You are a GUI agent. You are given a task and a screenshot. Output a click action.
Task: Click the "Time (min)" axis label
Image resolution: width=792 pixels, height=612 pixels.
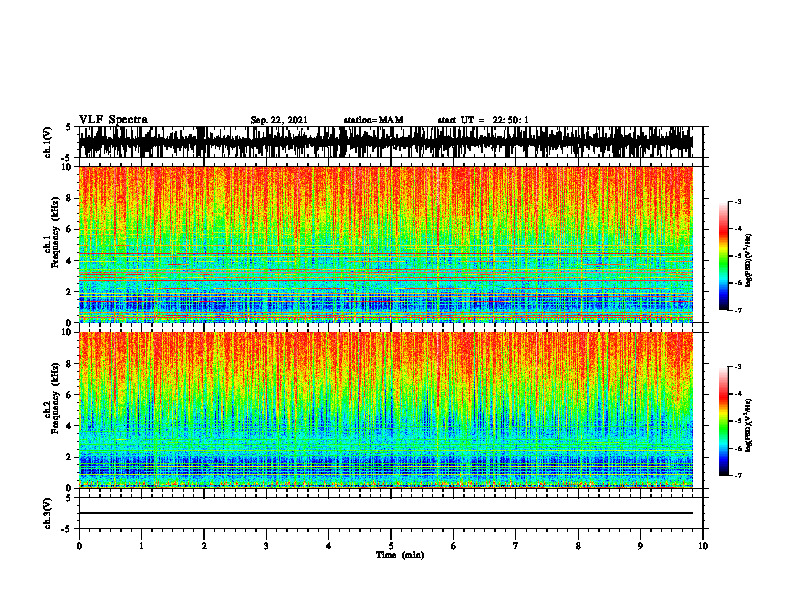coord(400,555)
